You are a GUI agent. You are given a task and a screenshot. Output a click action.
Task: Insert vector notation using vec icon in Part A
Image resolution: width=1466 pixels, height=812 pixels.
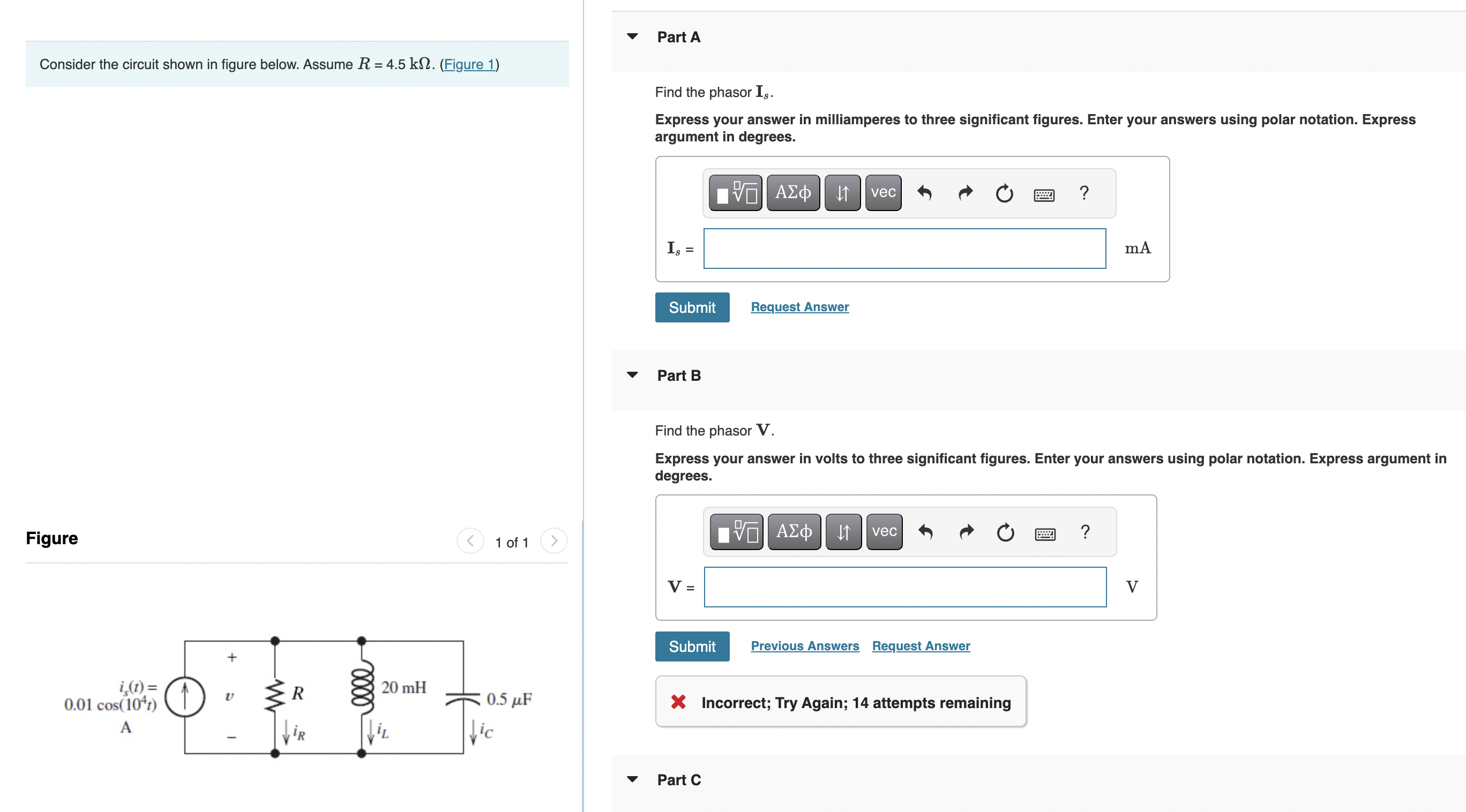(882, 192)
